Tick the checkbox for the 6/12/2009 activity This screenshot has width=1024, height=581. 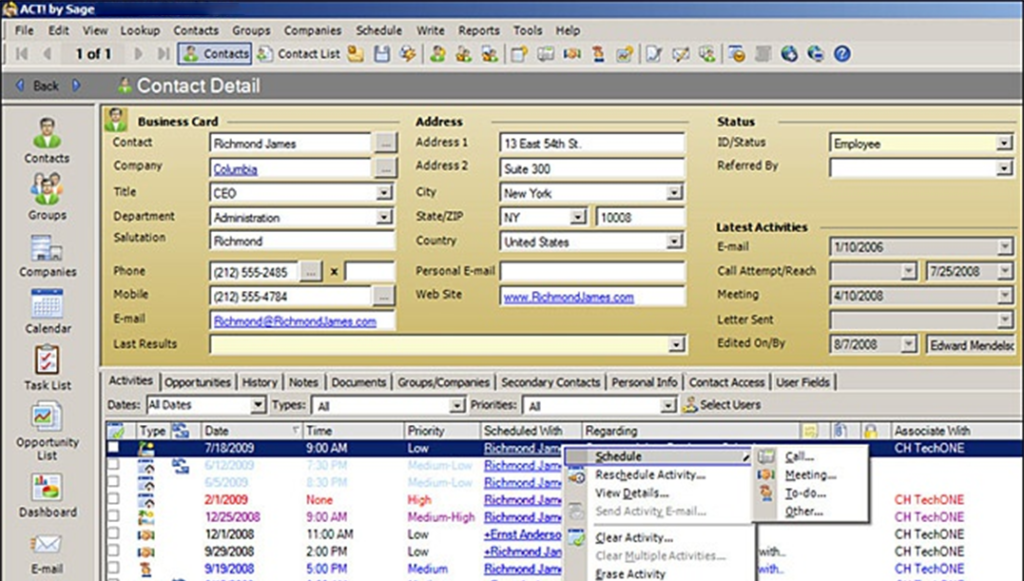(x=114, y=465)
